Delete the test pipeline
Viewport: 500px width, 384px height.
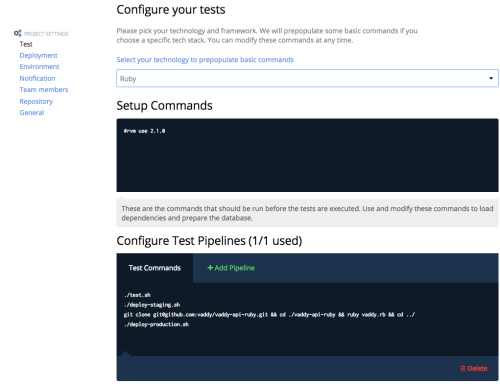tap(474, 368)
